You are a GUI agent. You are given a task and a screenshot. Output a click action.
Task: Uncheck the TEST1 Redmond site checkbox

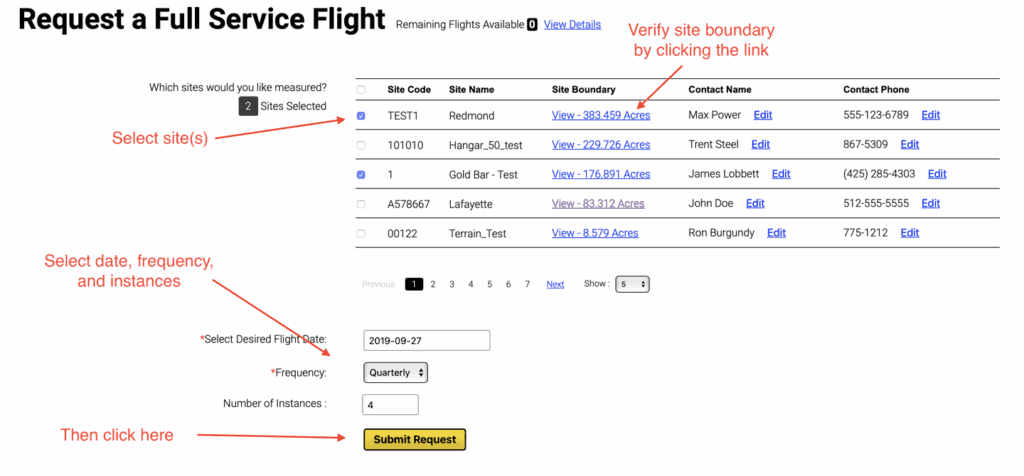(361, 116)
